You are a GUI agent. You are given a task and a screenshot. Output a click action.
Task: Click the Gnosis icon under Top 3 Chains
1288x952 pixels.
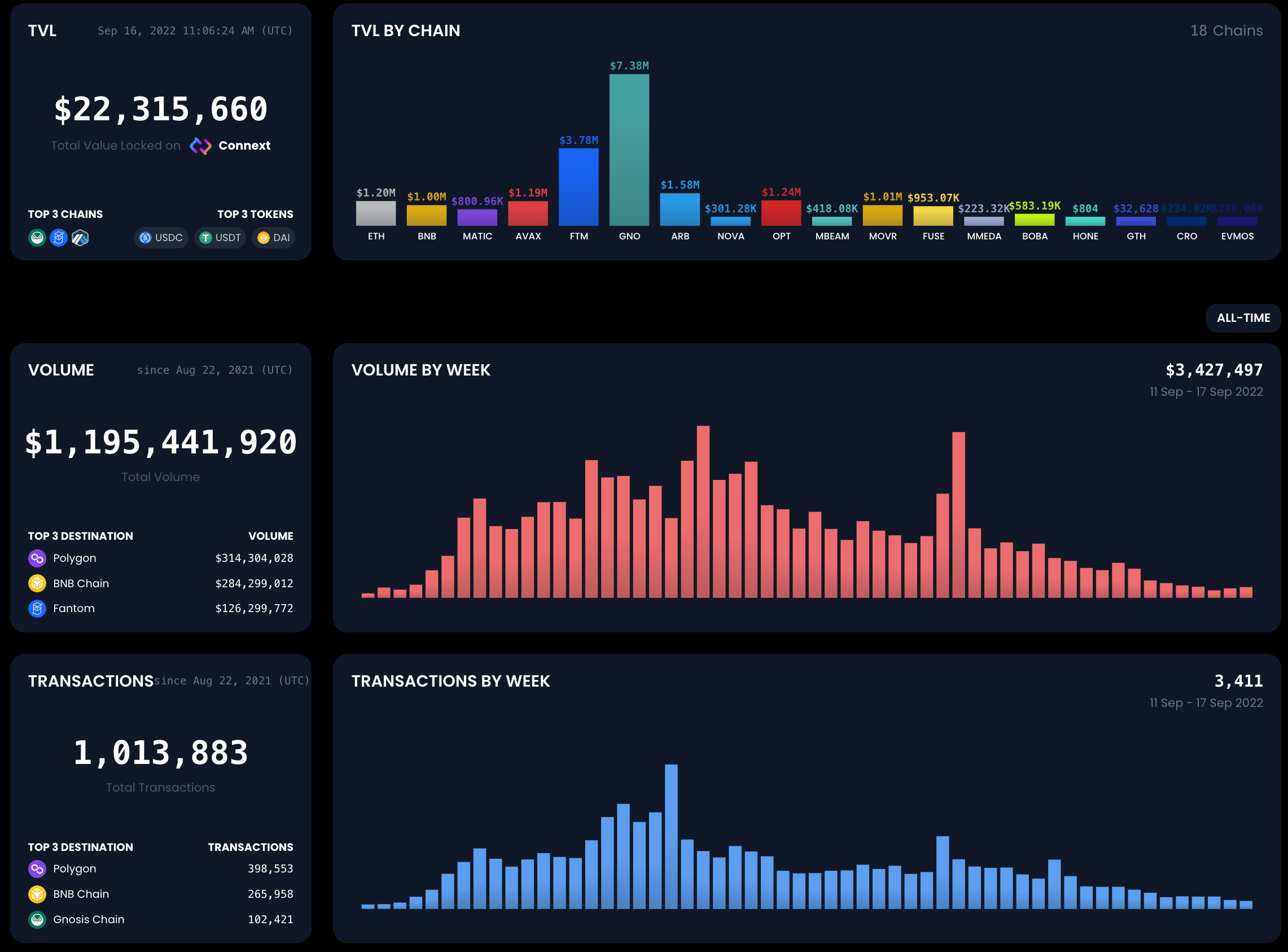click(x=37, y=237)
